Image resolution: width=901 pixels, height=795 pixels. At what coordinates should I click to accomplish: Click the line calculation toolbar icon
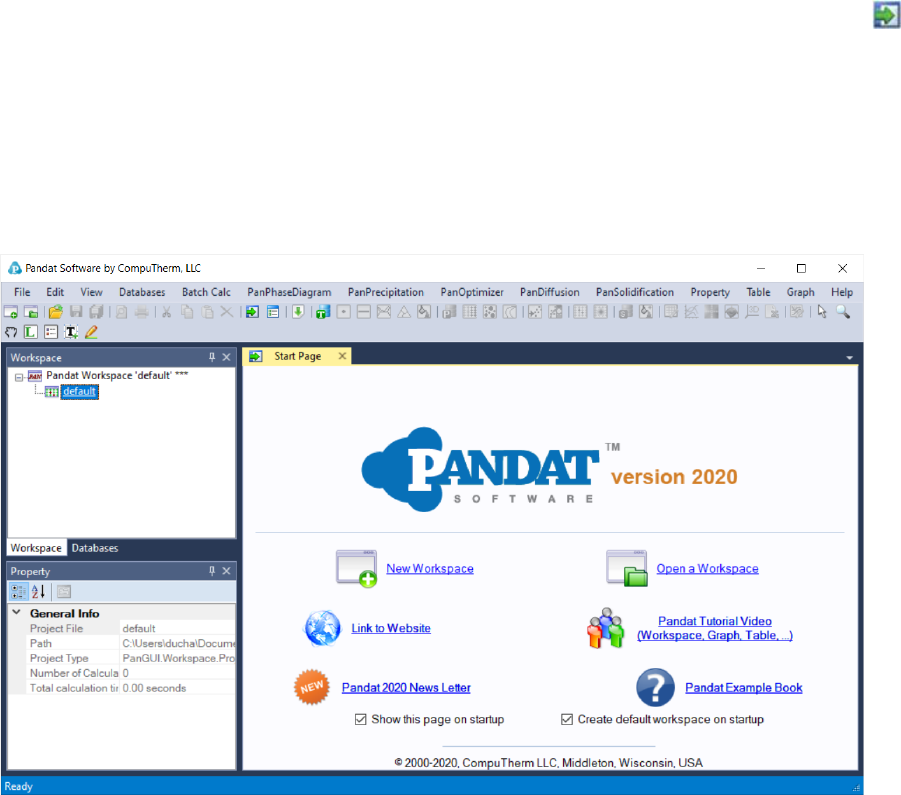[x=364, y=312]
